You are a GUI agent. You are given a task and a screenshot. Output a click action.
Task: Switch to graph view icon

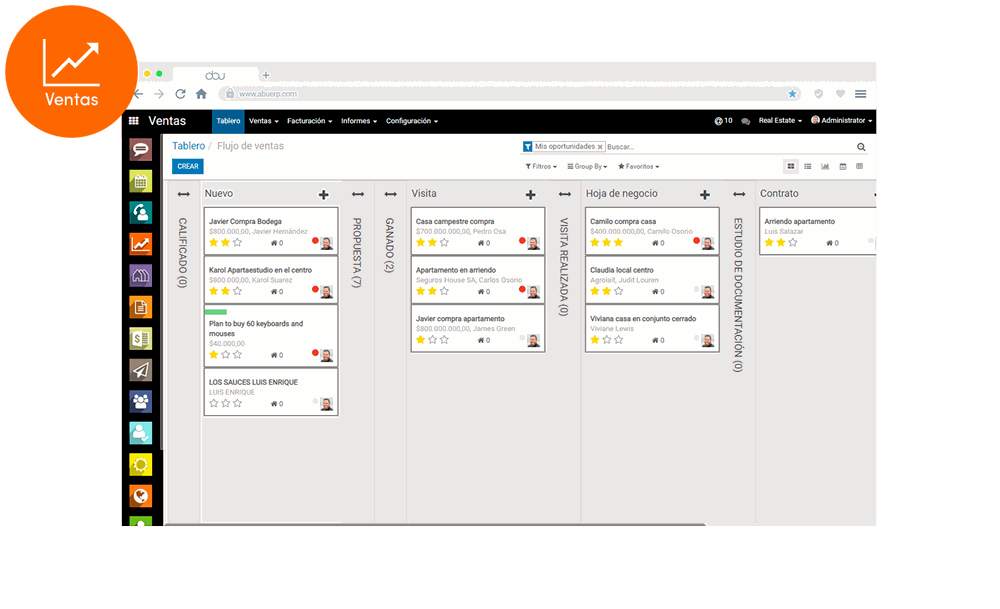pos(825,166)
